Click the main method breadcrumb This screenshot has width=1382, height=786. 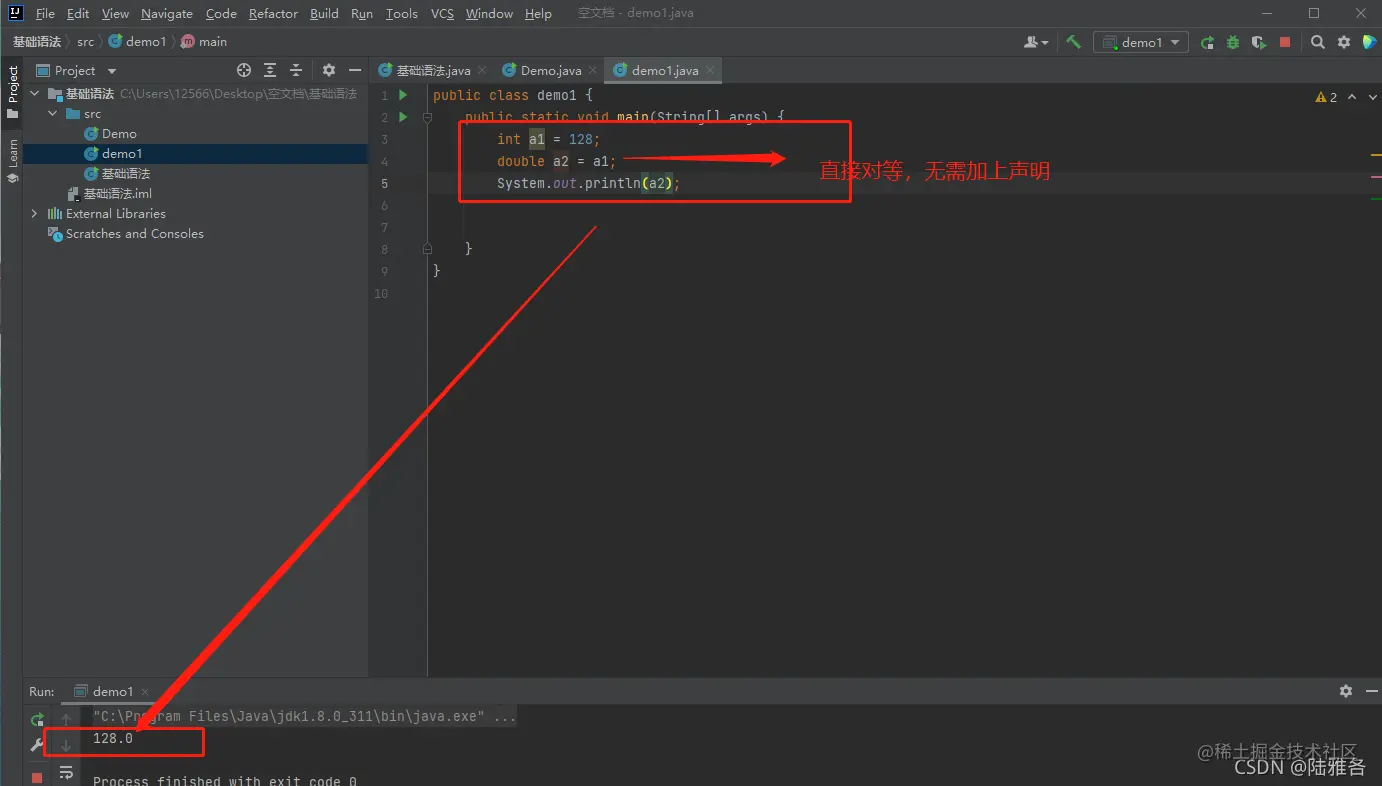pos(204,42)
